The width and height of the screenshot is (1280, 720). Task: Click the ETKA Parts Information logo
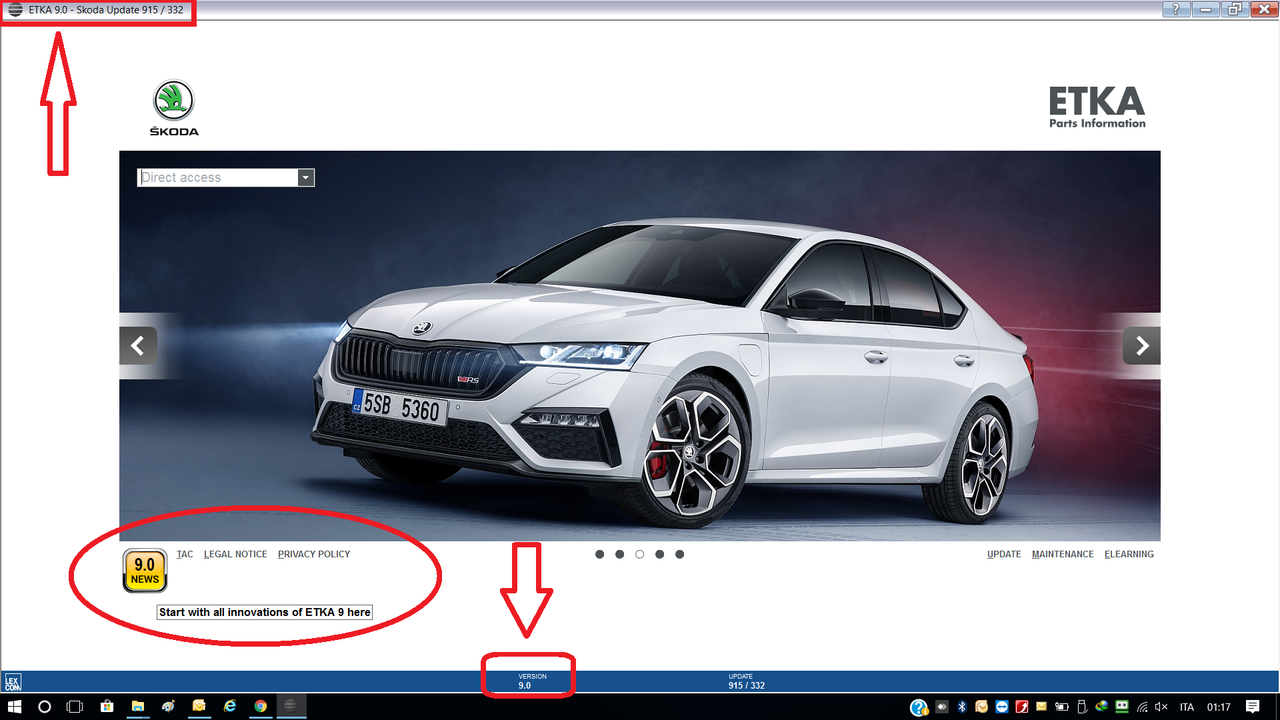(1097, 107)
